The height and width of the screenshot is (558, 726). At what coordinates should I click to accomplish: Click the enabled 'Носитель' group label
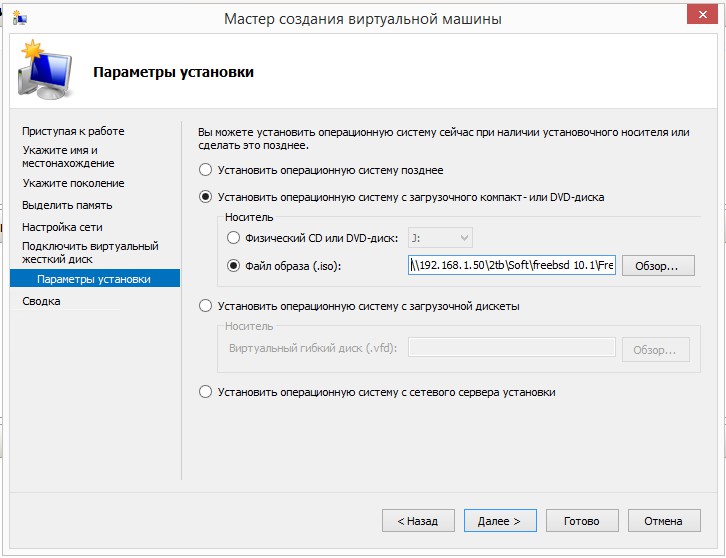tap(249, 217)
